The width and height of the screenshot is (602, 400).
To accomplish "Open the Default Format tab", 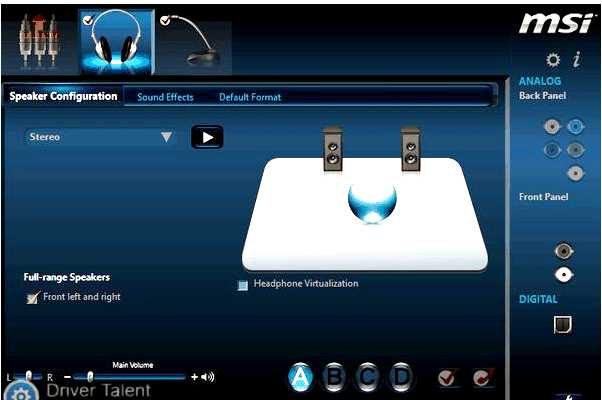I will pos(250,97).
